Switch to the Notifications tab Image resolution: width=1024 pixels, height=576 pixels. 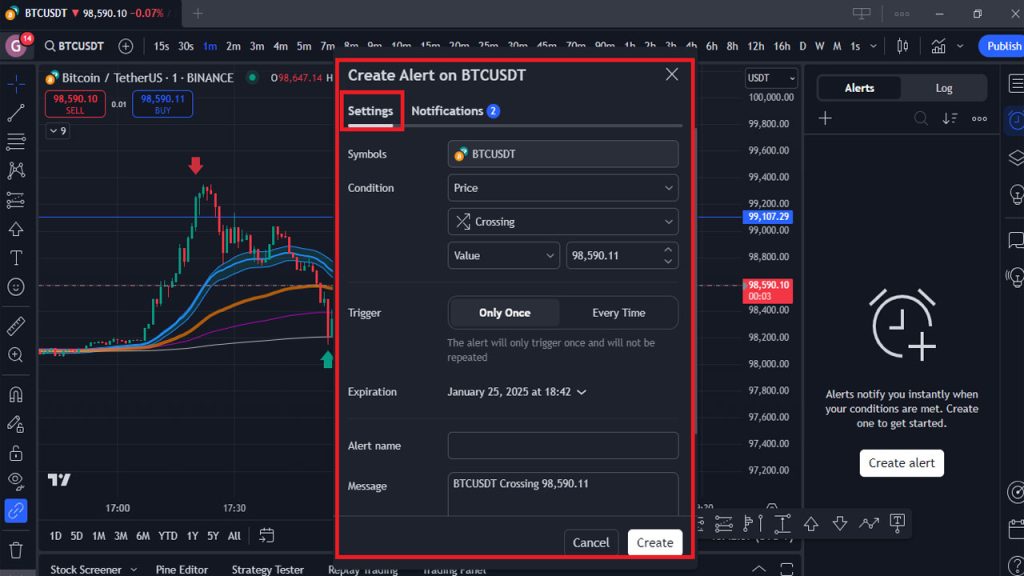pos(447,110)
